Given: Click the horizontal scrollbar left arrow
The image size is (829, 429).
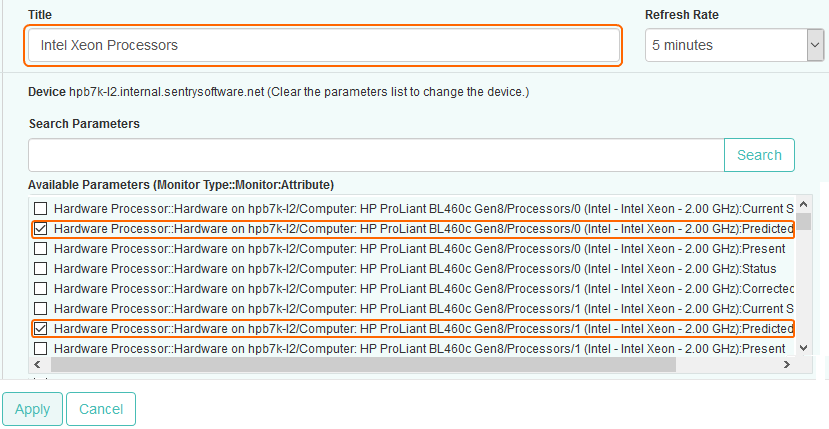Looking at the screenshot, I should pos(39,365).
